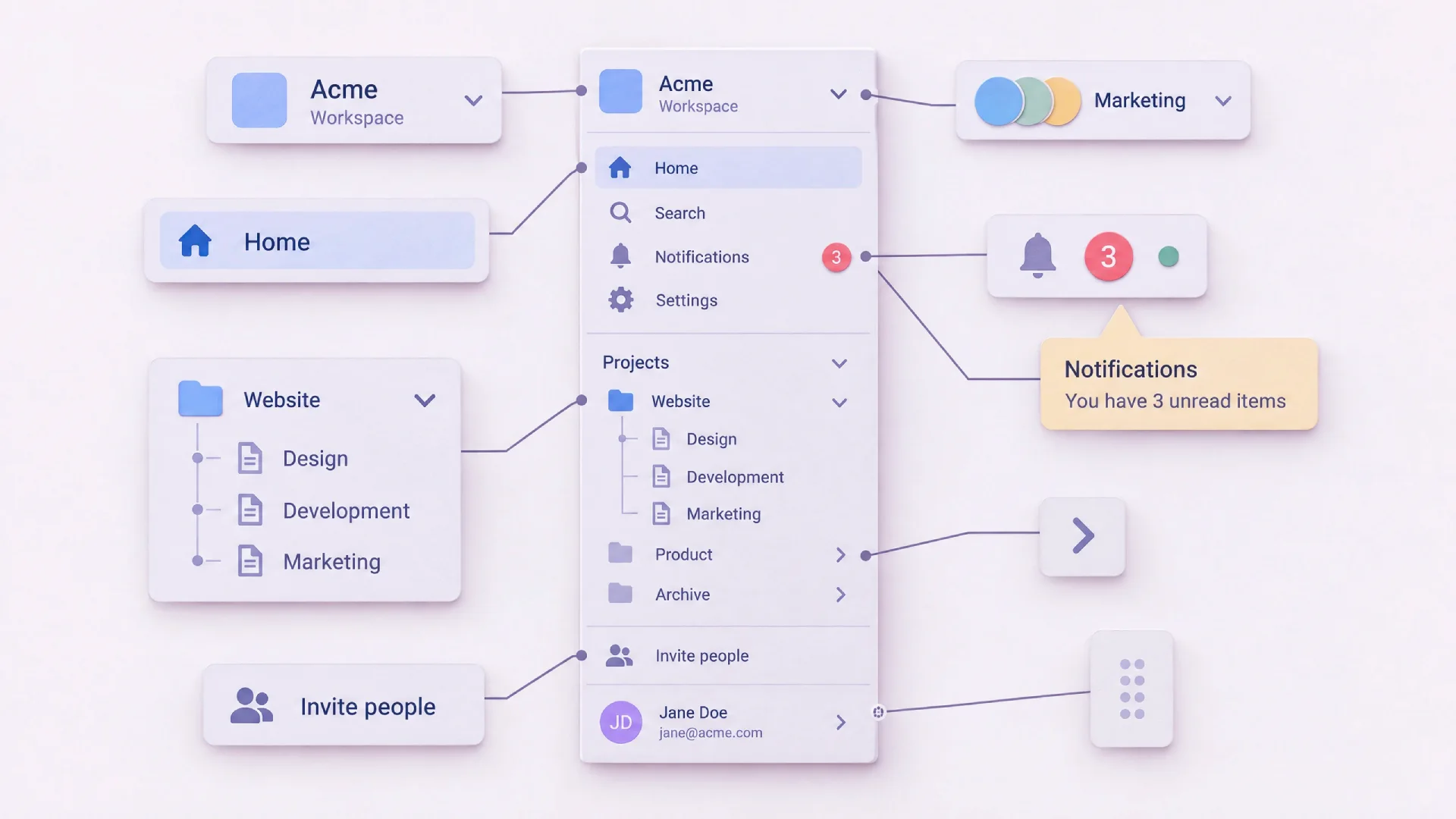Image resolution: width=1456 pixels, height=819 pixels.
Task: Collapse the Website folder in center sidebar
Action: click(x=839, y=403)
